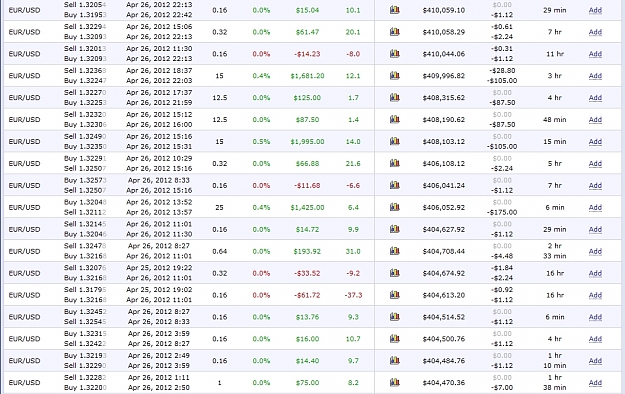Open chart icon for $1,681.20 profit trade

pos(395,75)
